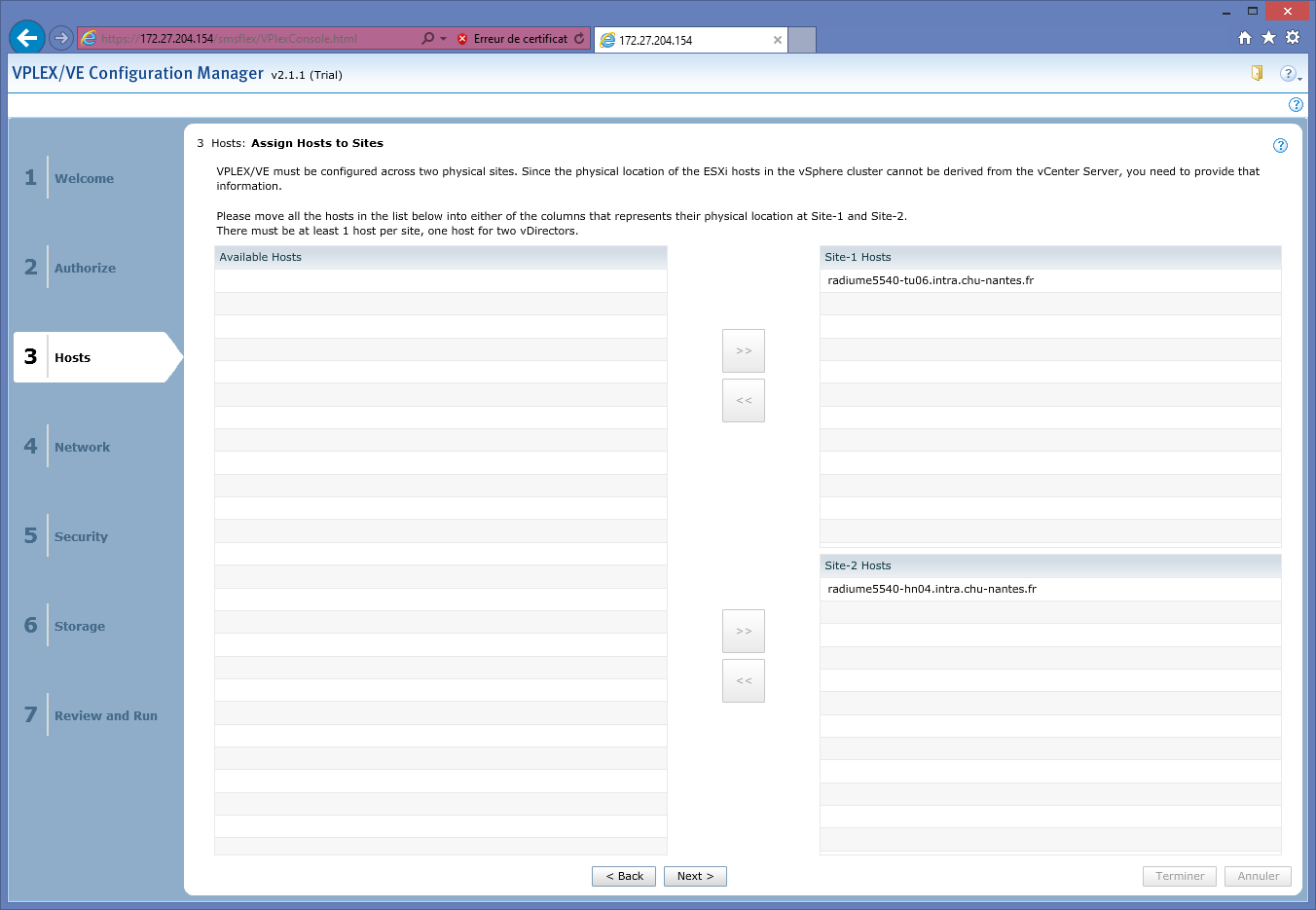The height and width of the screenshot is (910, 1316).
Task: Click the help icon in wizard panel
Action: point(1280,145)
